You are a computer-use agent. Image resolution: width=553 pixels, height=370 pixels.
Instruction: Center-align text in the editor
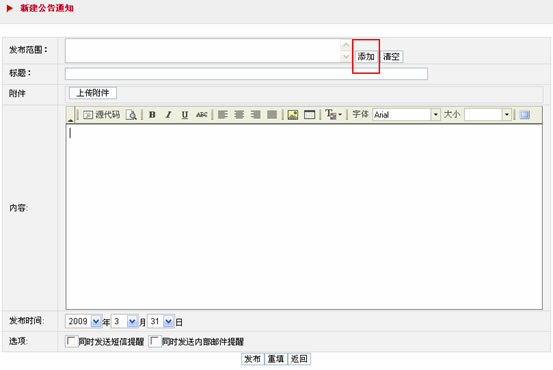(x=239, y=115)
